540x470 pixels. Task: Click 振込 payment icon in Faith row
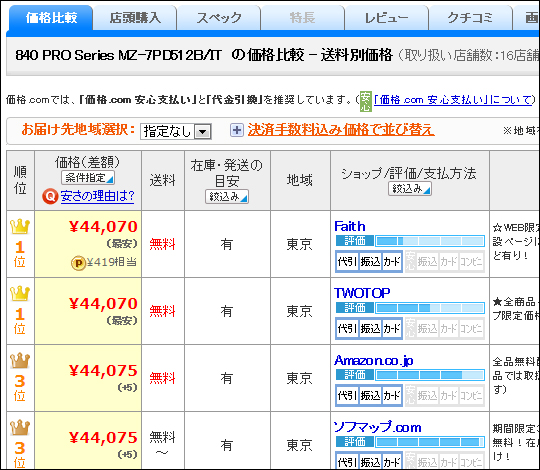370,262
